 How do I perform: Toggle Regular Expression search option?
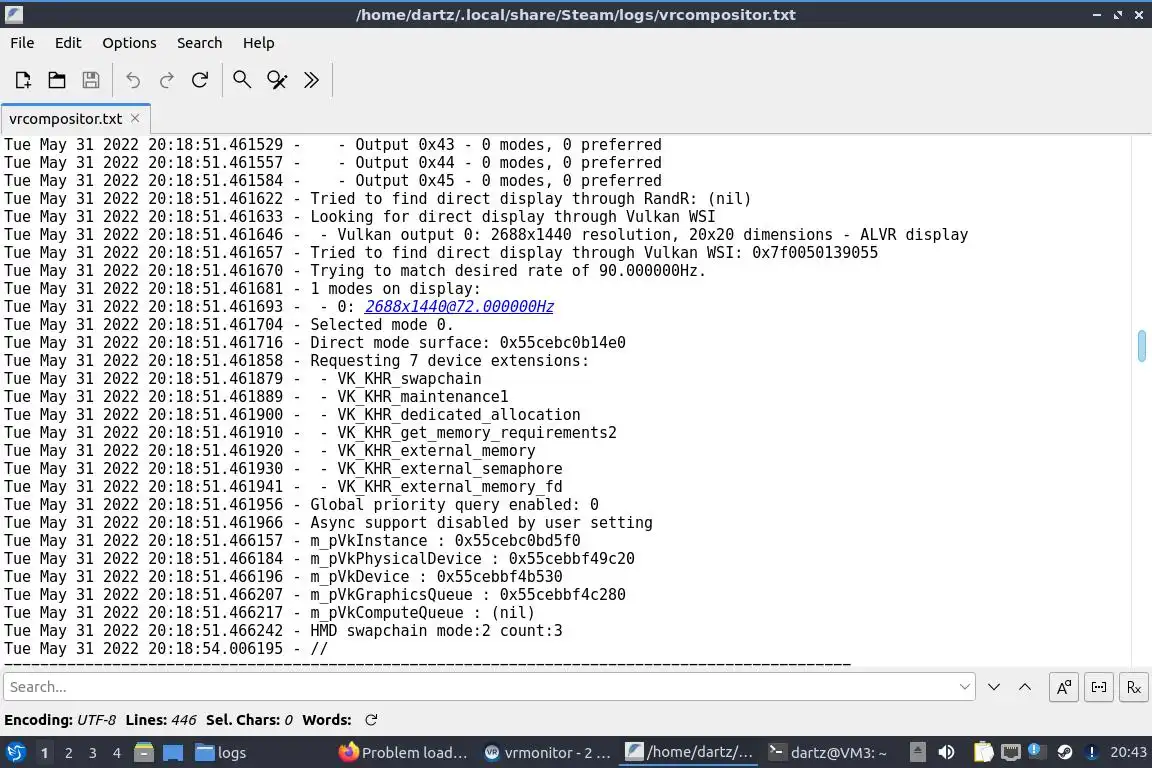pos(1134,687)
